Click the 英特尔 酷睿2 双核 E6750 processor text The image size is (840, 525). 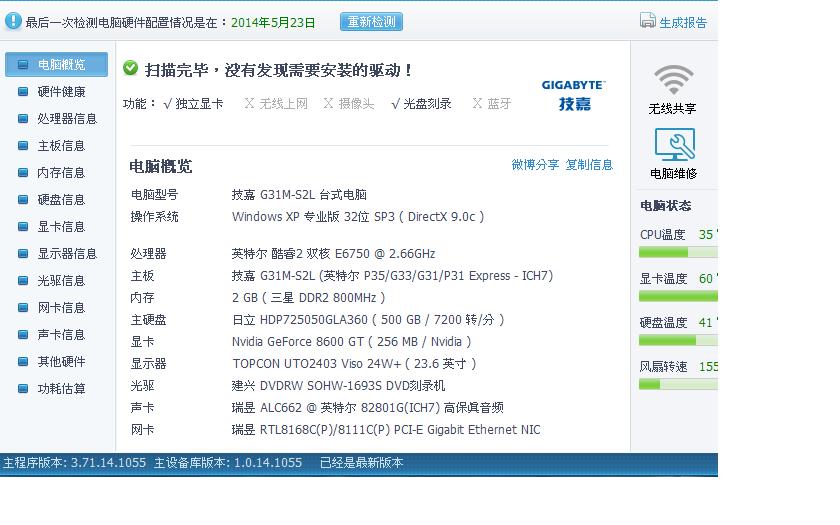333,253
